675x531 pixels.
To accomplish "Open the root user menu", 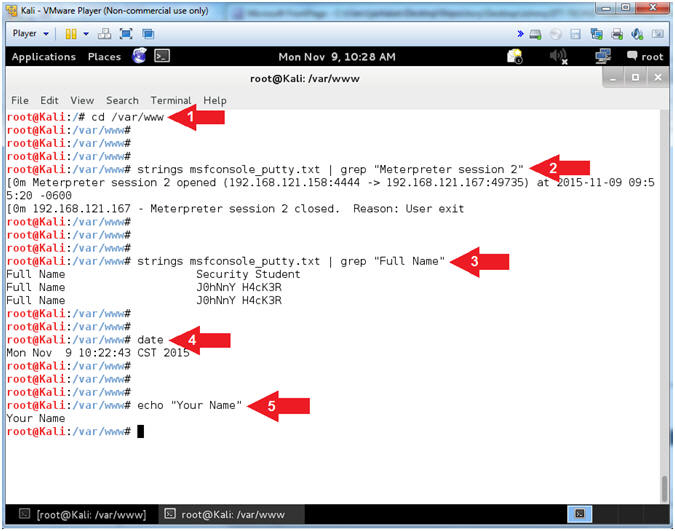I will click(x=645, y=56).
